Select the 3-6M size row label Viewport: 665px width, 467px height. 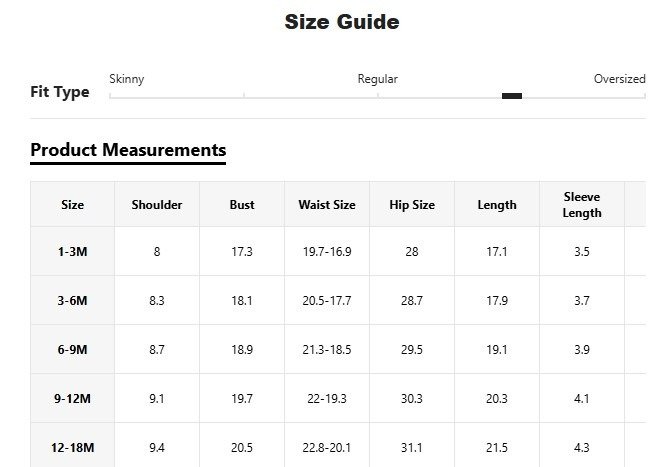click(73, 301)
